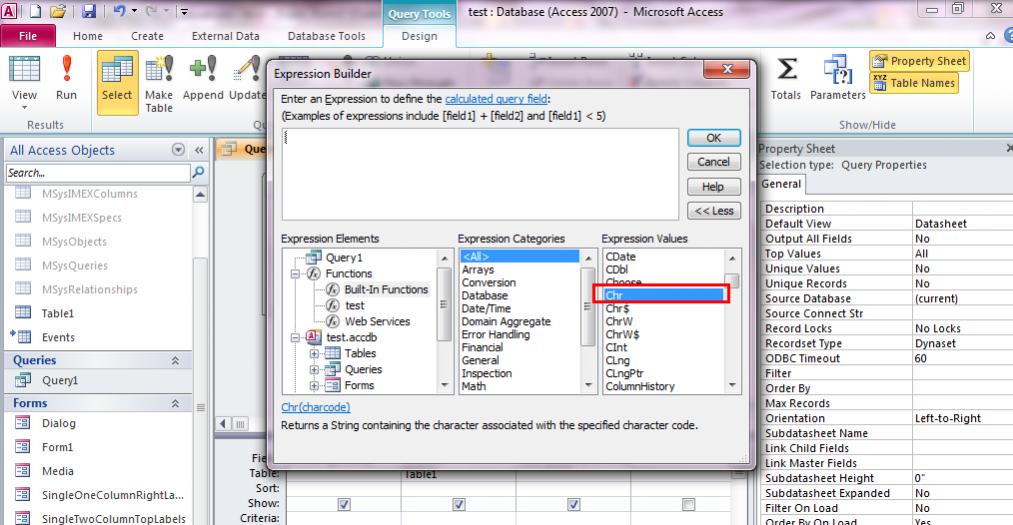Choose the Date/Time expression category
The width and height of the screenshot is (1013, 525).
click(486, 309)
